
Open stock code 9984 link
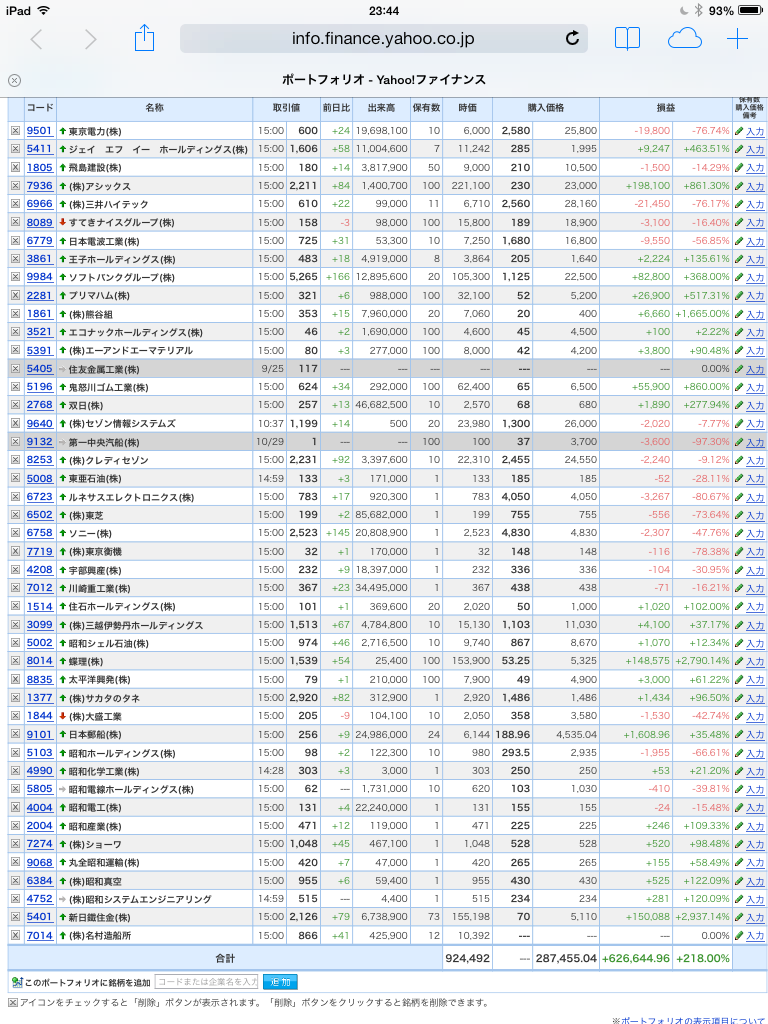(x=39, y=278)
